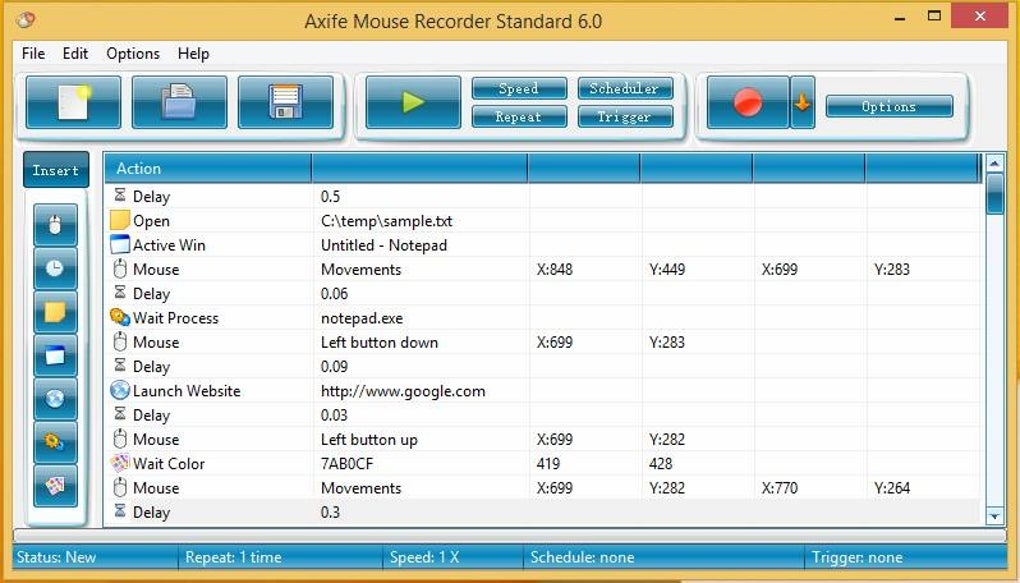This screenshot has width=1020, height=583.
Task: Click mouse icon of Left button down row
Action: coord(120,342)
